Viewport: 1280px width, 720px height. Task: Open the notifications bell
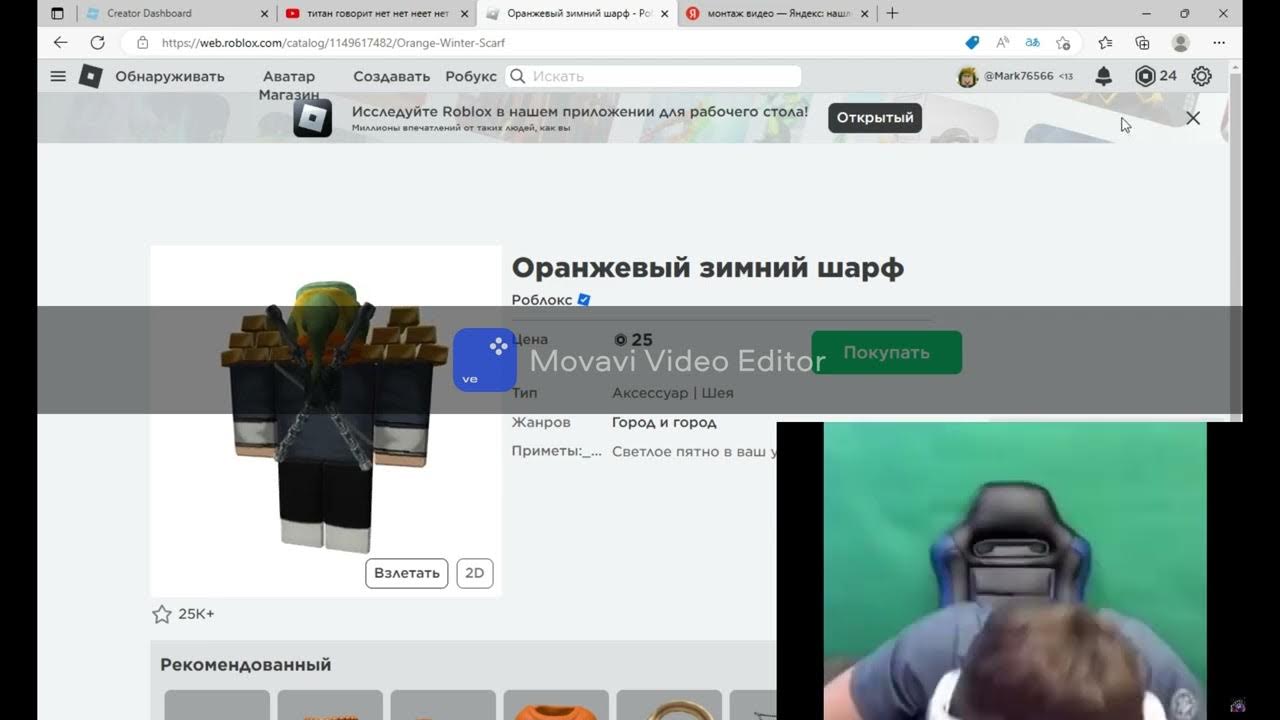pyautogui.click(x=1104, y=76)
